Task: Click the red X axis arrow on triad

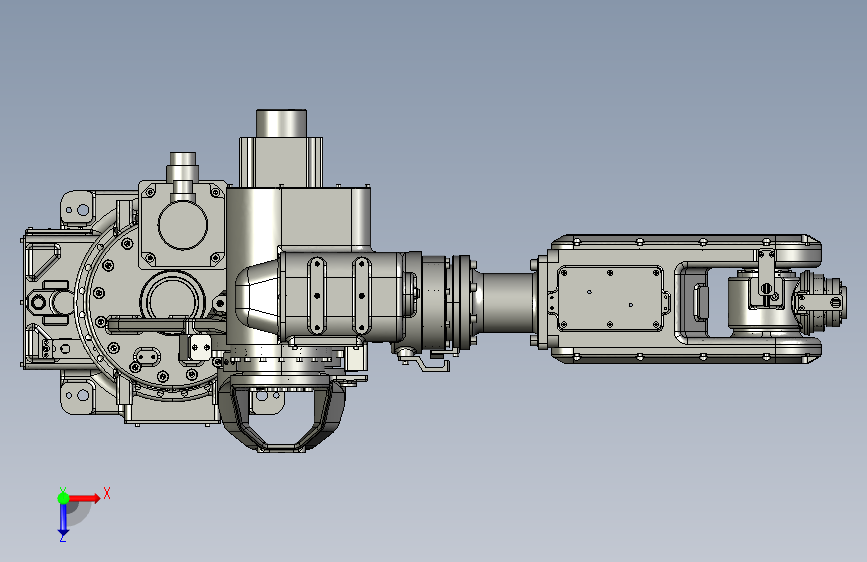Action: point(84,498)
